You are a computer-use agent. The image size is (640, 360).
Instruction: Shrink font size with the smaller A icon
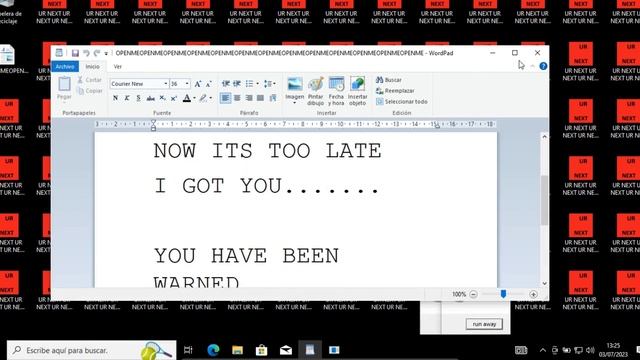(209, 84)
